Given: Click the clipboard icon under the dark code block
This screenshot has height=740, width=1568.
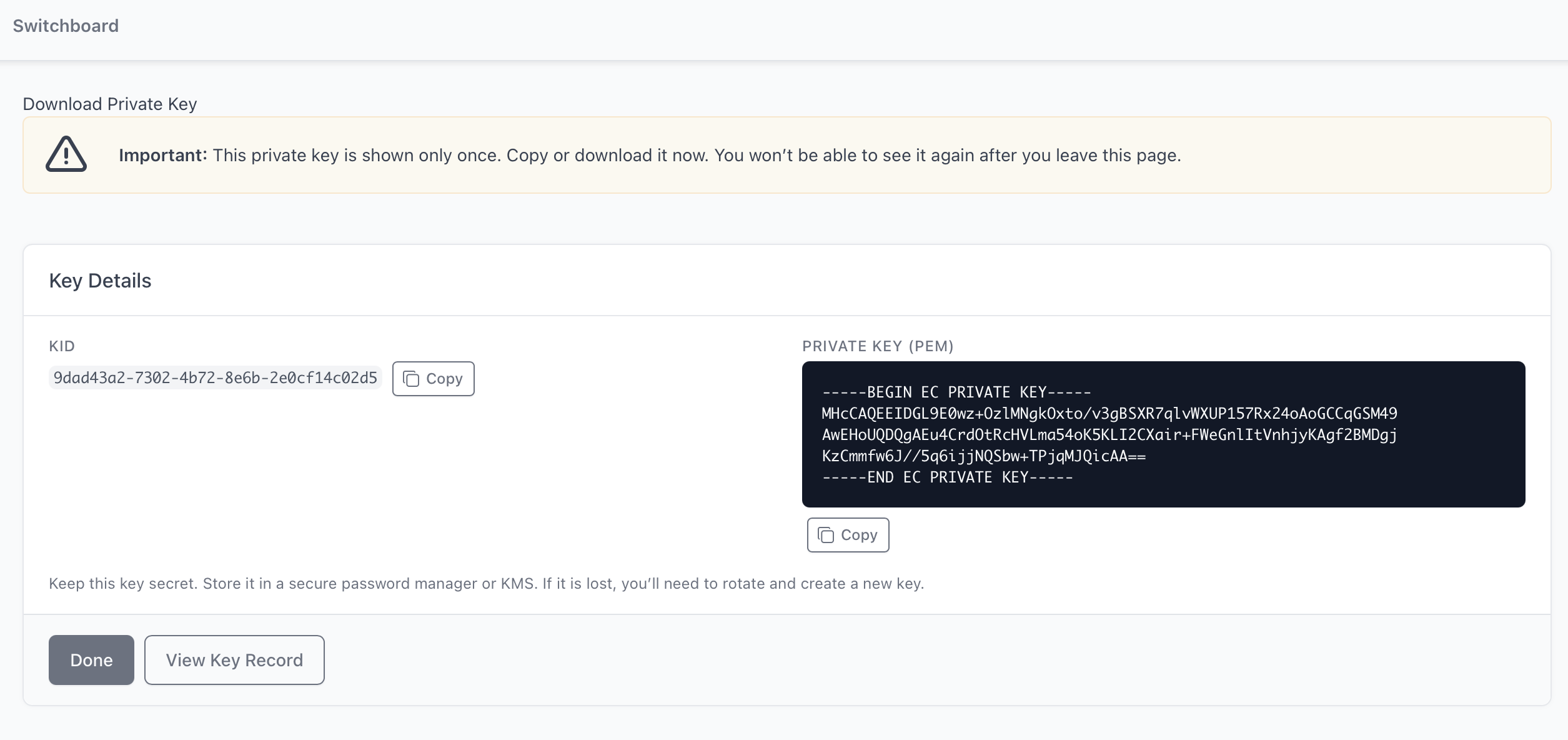Looking at the screenshot, I should pos(826,535).
